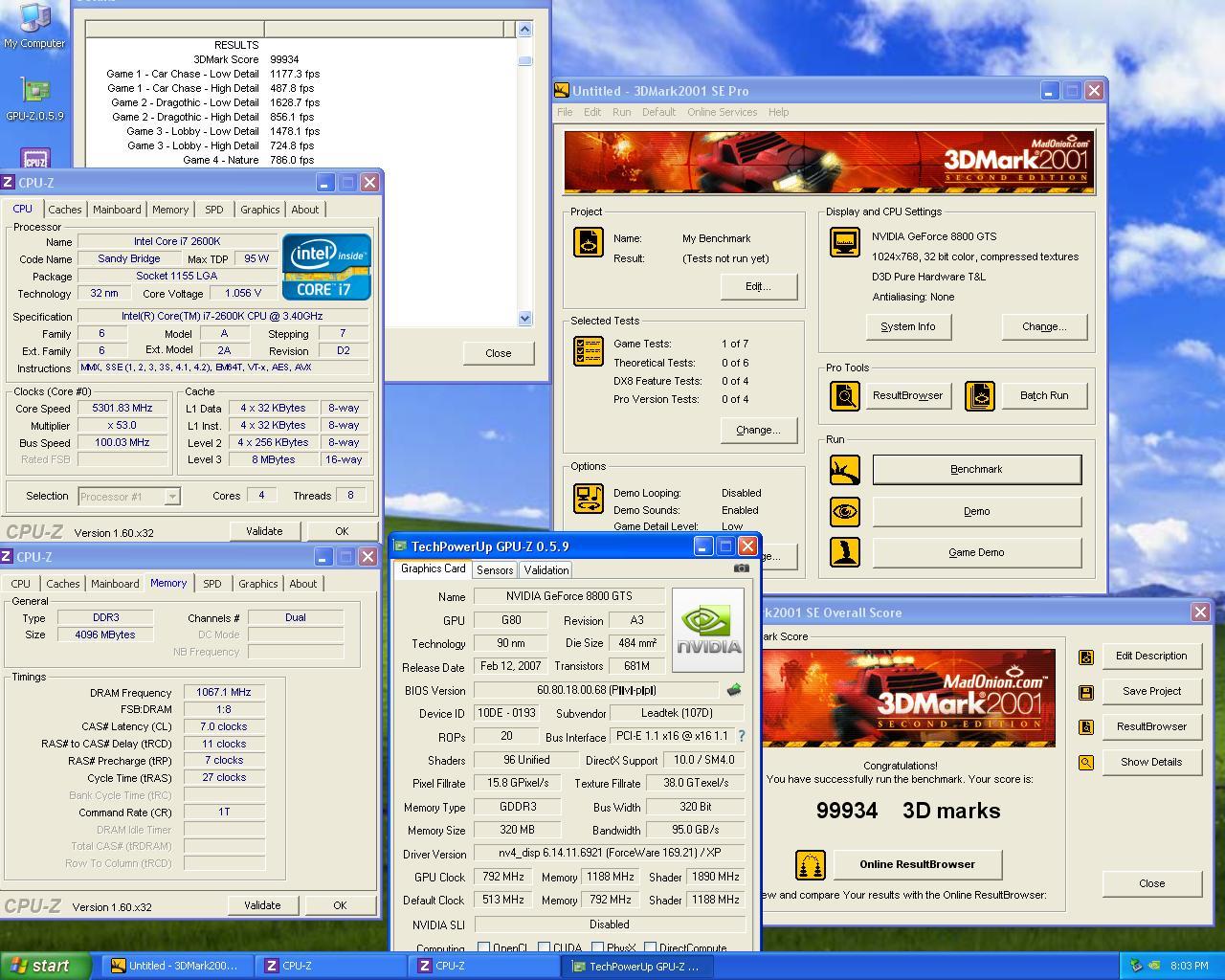Switch to Untitled - 3DMark2001 taskbar item

click(x=178, y=966)
